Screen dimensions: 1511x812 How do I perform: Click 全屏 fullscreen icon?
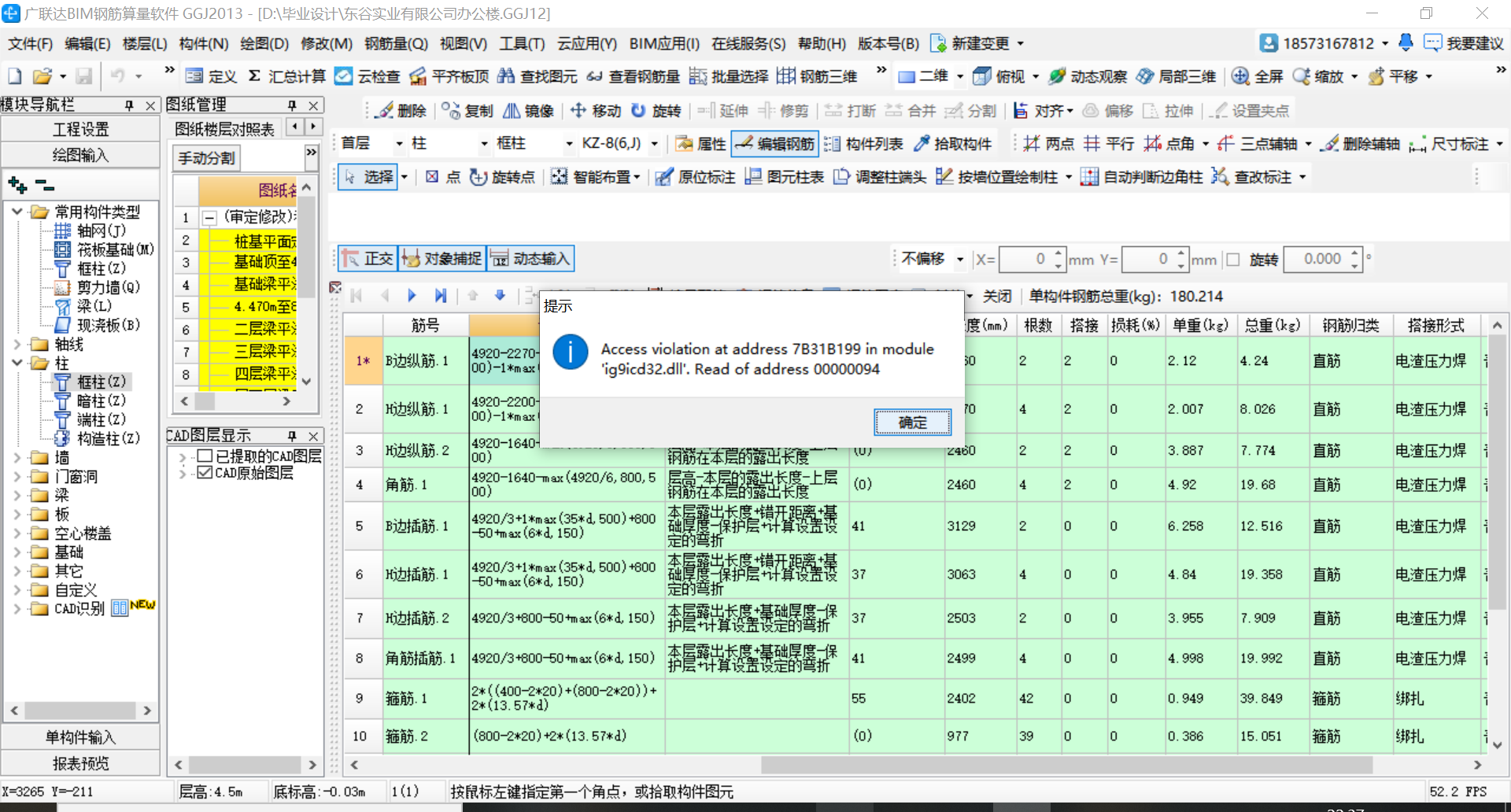(x=1258, y=76)
